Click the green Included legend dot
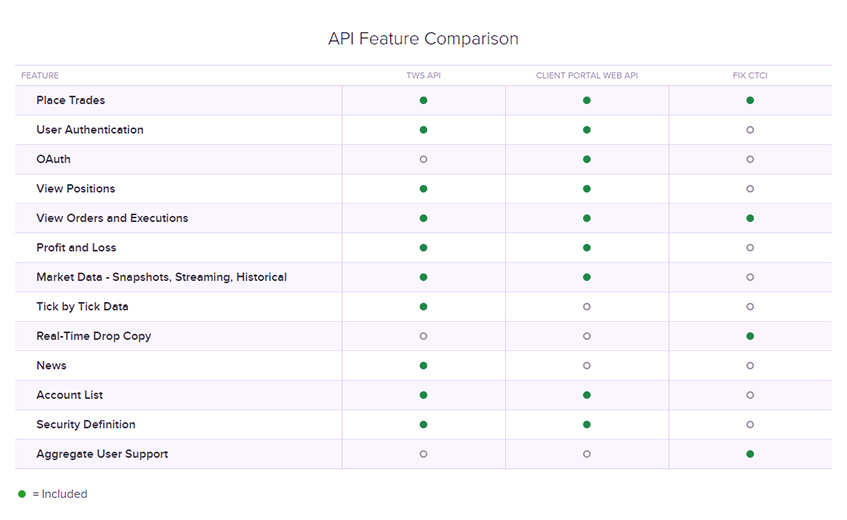 (x=22, y=494)
